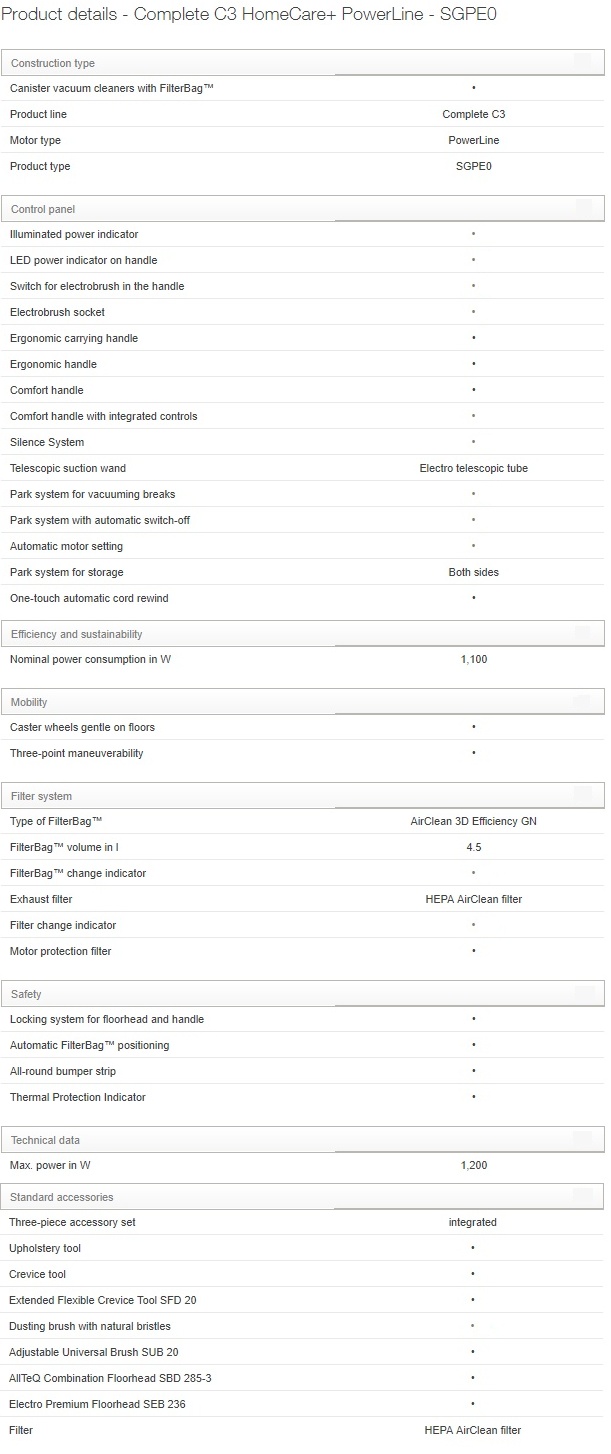This screenshot has width=611, height=1454.
Task: Collapse the Standard accessories section header
Action: 302,1197
